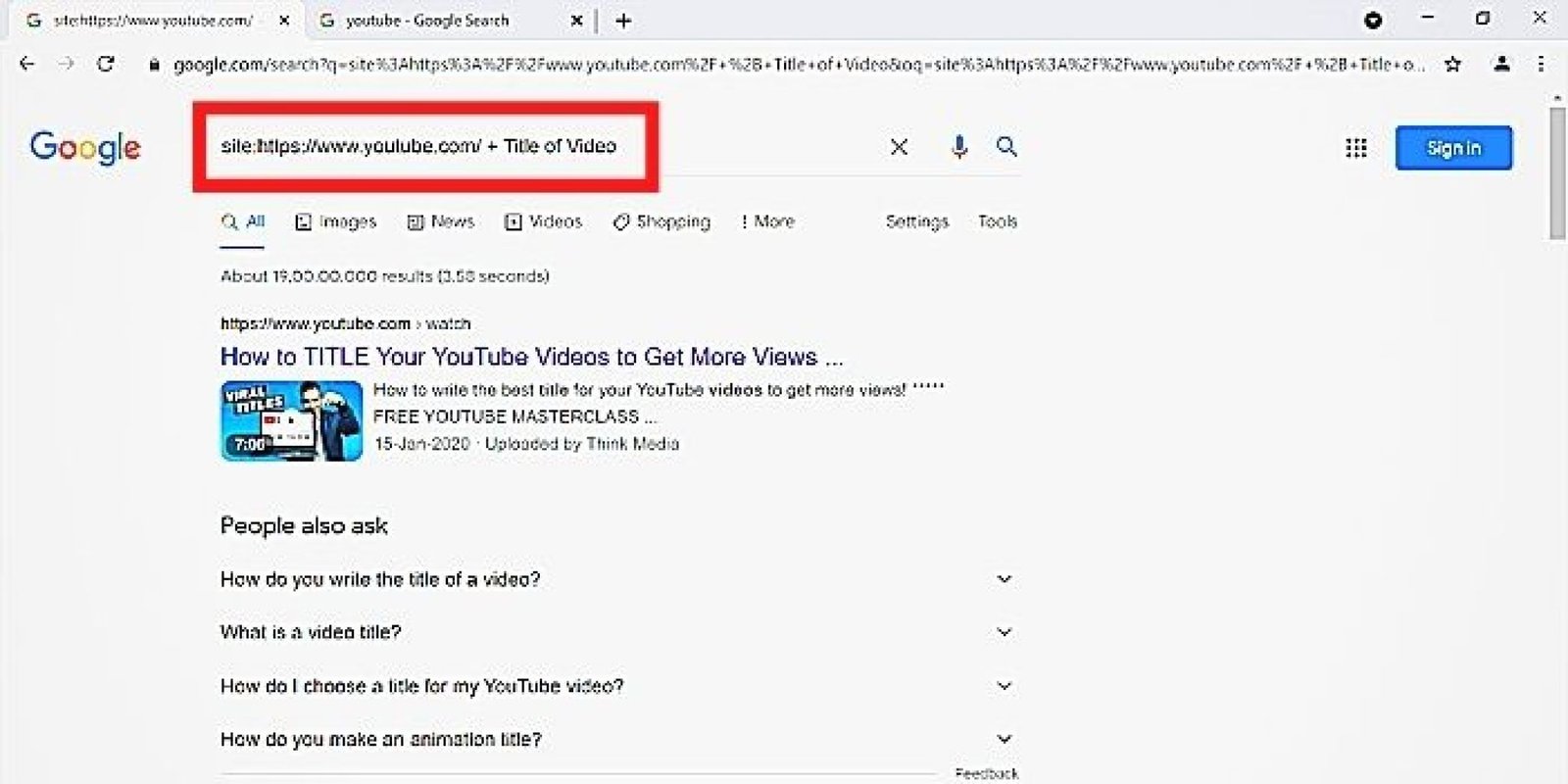This screenshot has width=1568, height=784.
Task: Switch to the Shopping results tab
Action: 661,222
